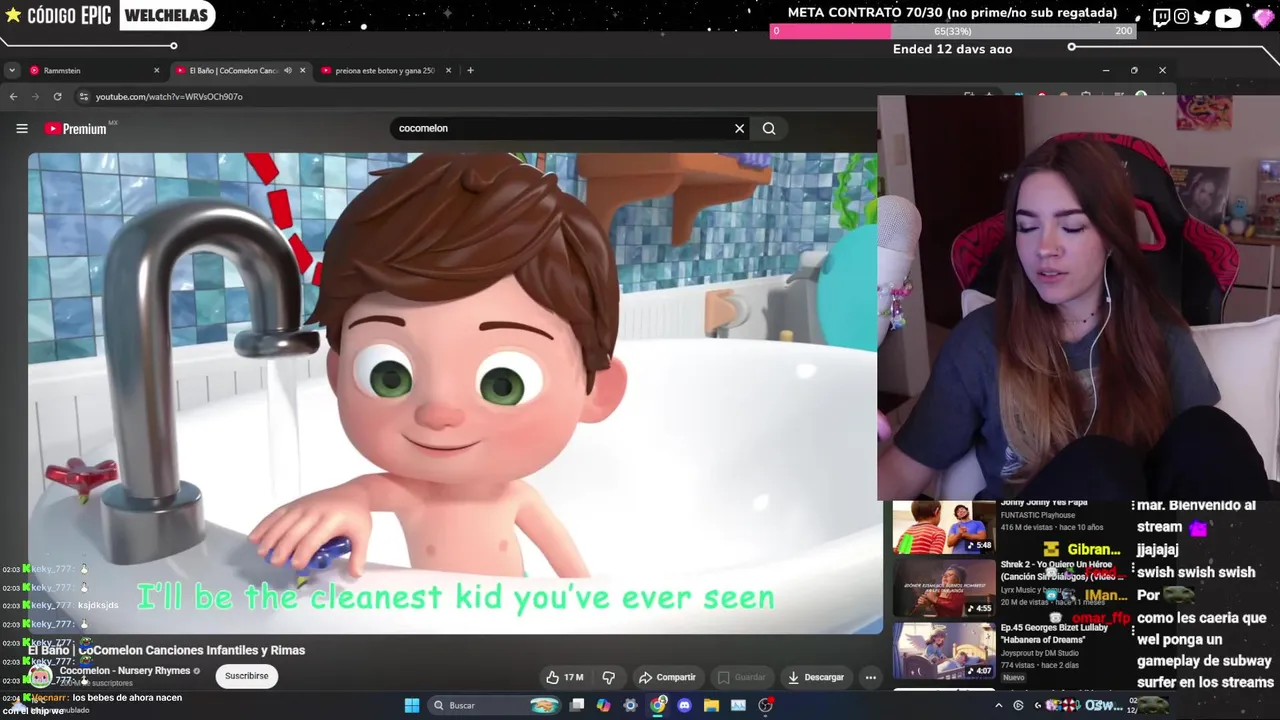Clear the cocomelon search text
The height and width of the screenshot is (720, 1280).
click(x=739, y=128)
